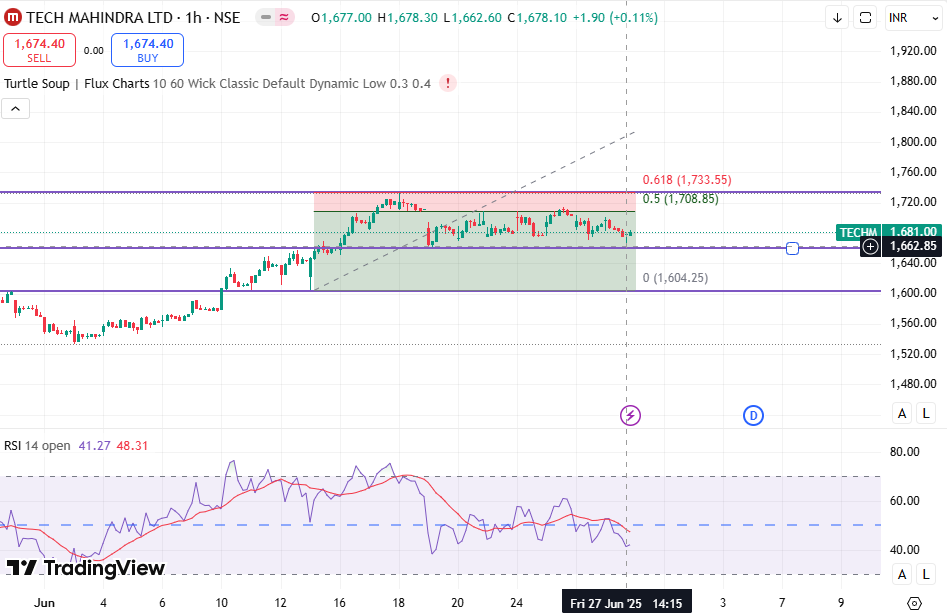
Task: Click the 1,662.85 crosshair price label
Action: coord(913,246)
